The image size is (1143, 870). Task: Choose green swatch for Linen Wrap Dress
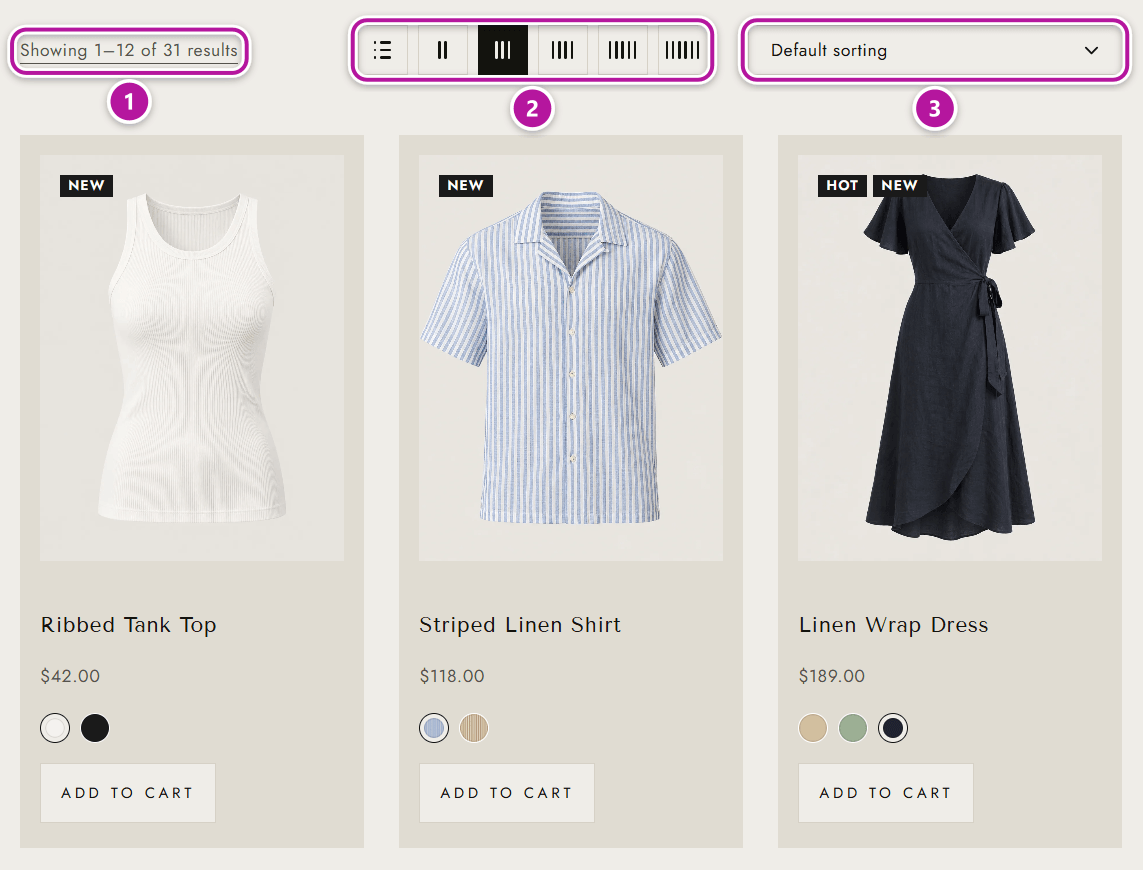pyautogui.click(x=853, y=728)
